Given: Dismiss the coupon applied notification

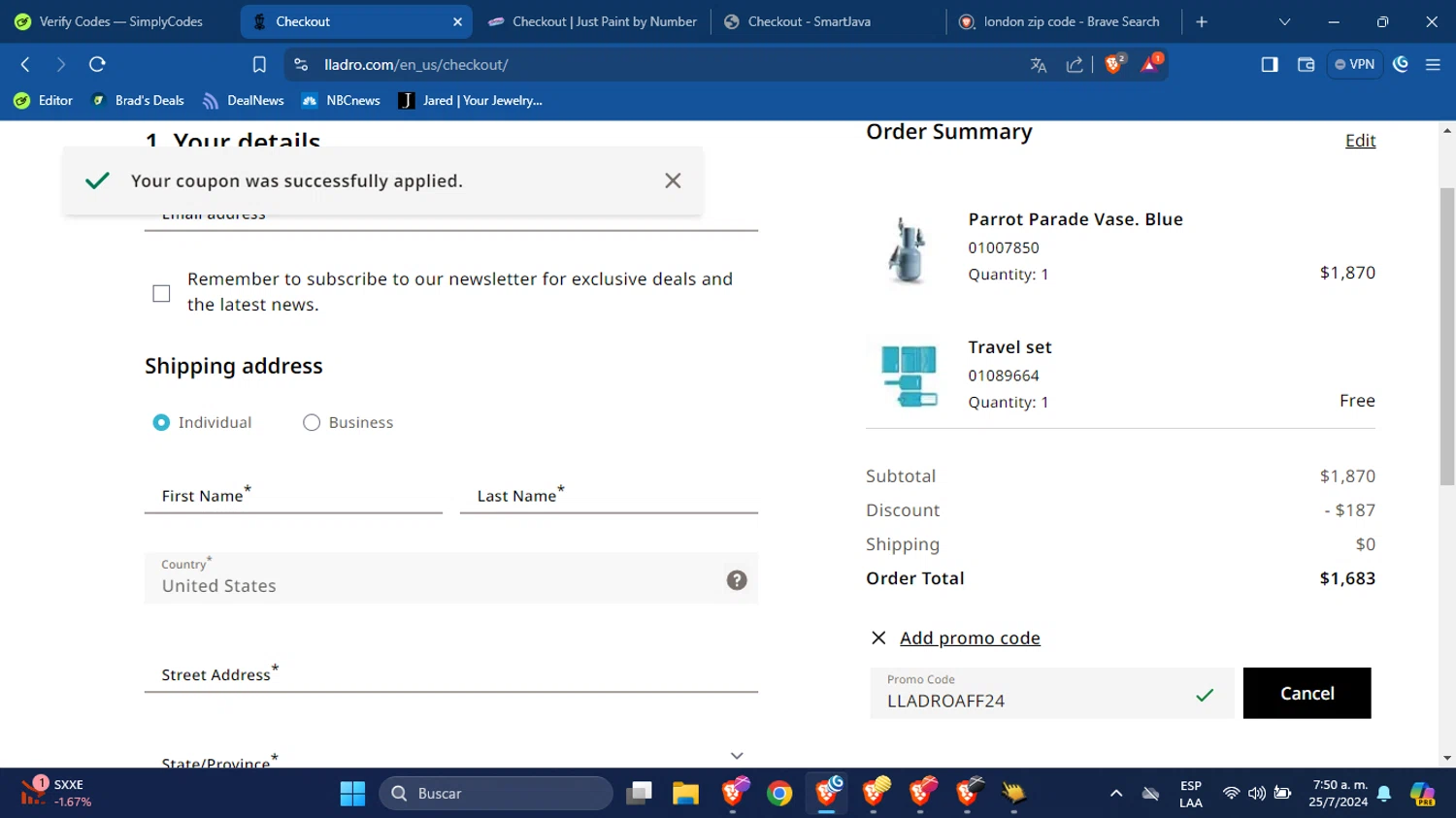Looking at the screenshot, I should click(x=673, y=180).
